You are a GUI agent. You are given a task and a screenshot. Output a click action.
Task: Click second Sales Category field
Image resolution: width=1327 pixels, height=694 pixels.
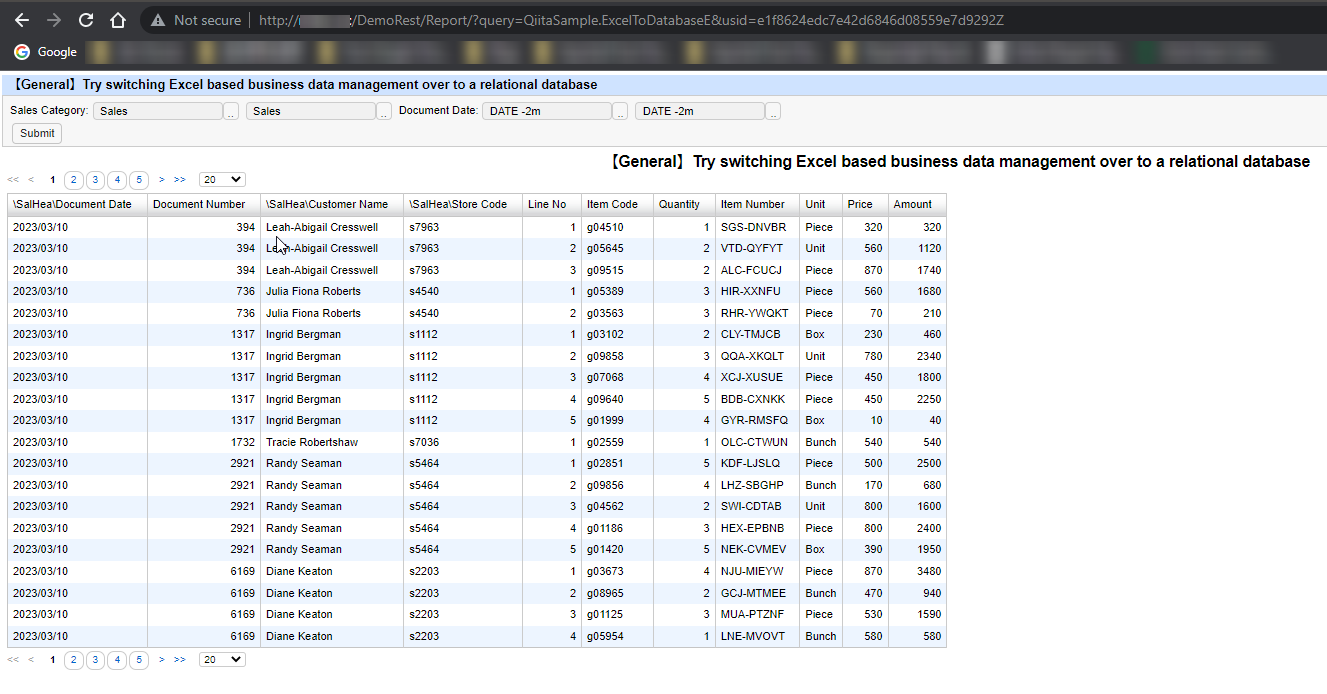pyautogui.click(x=311, y=111)
